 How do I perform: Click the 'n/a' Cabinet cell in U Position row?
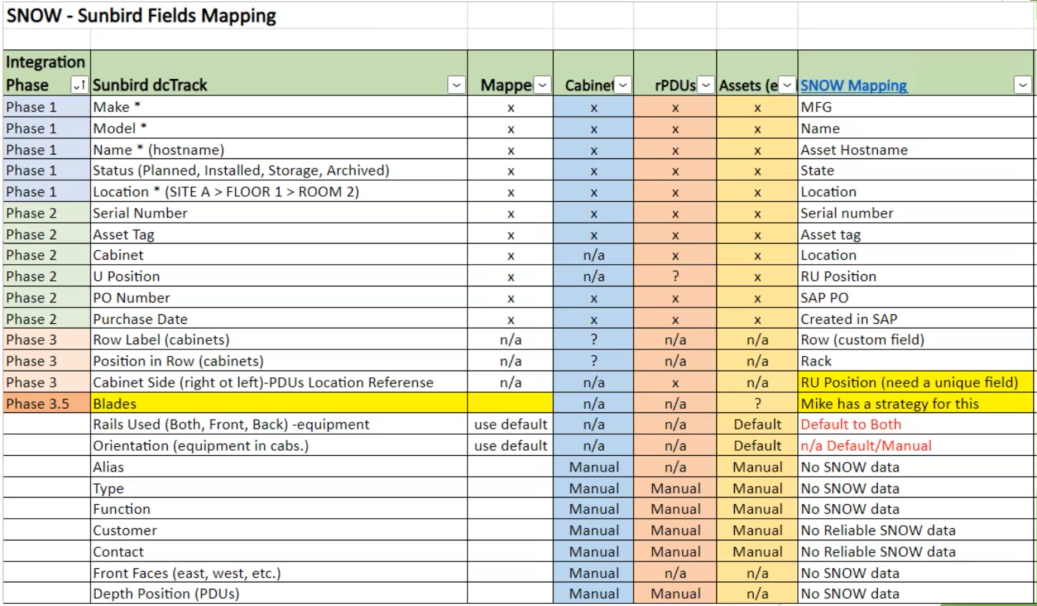[x=594, y=276]
